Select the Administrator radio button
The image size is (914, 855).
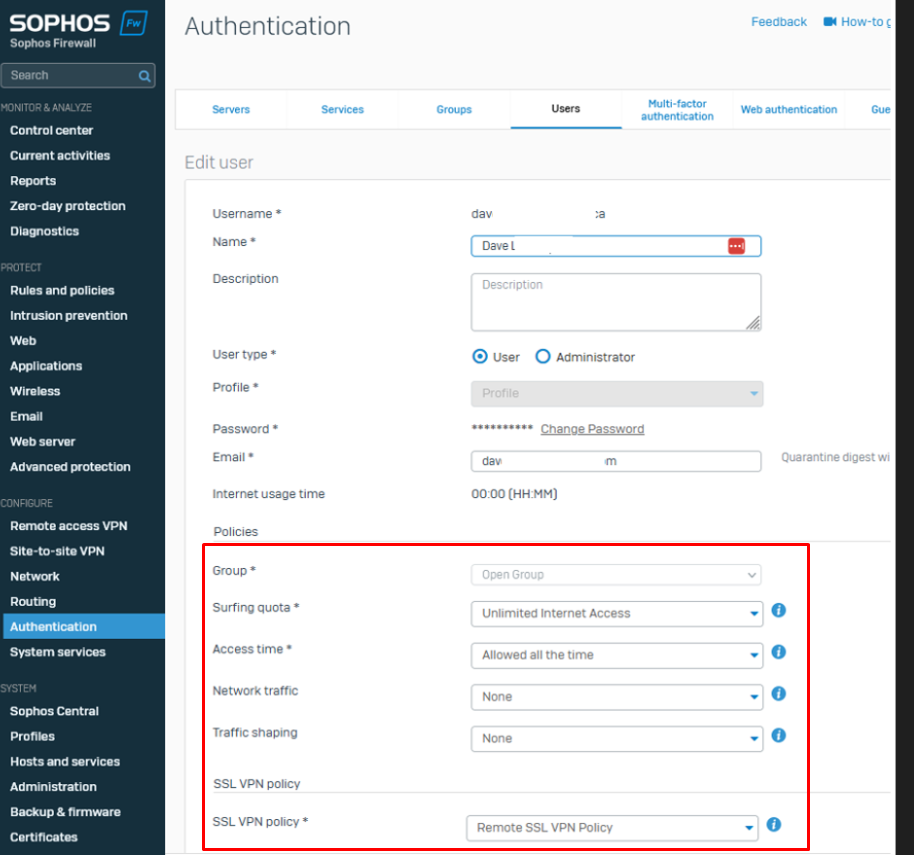(543, 357)
